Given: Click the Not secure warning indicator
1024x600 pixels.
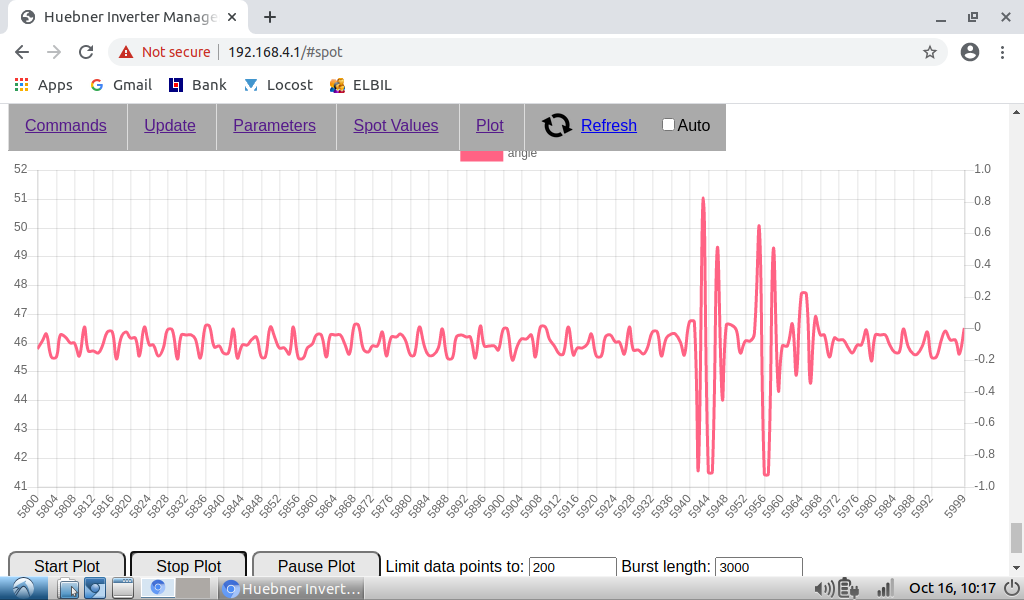Looking at the screenshot, I should pyautogui.click(x=165, y=52).
